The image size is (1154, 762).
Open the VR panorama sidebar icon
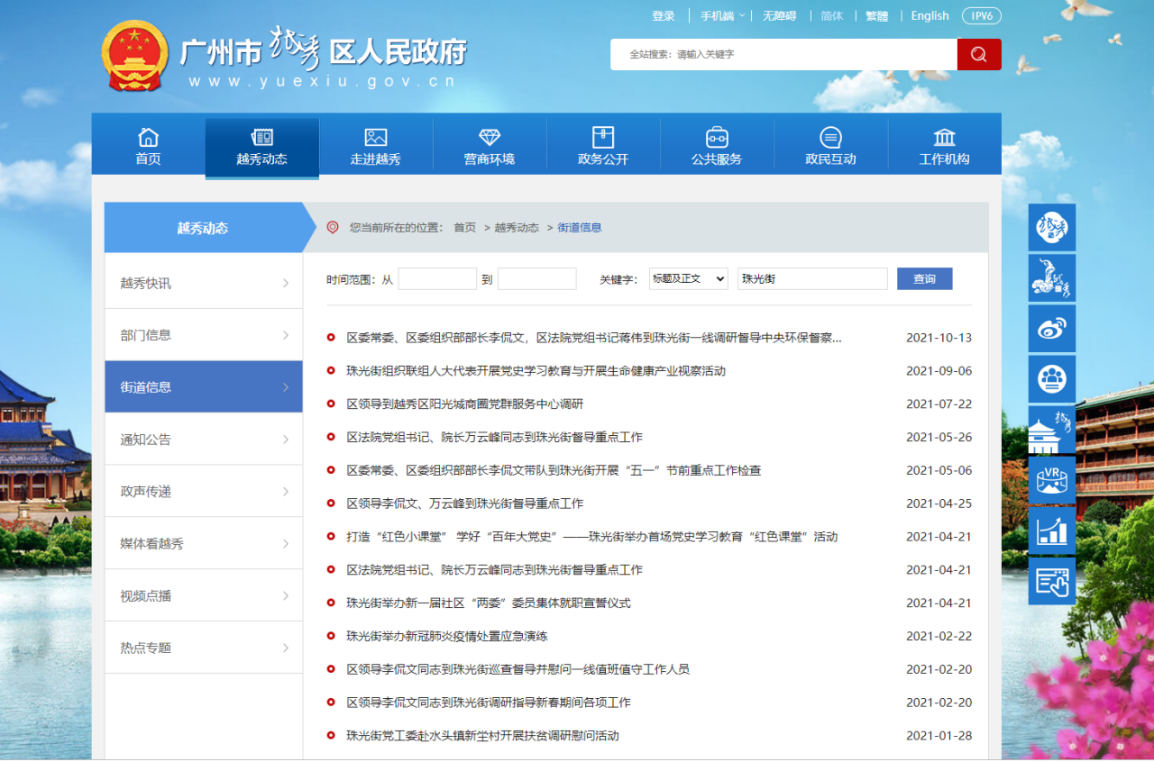[1051, 480]
